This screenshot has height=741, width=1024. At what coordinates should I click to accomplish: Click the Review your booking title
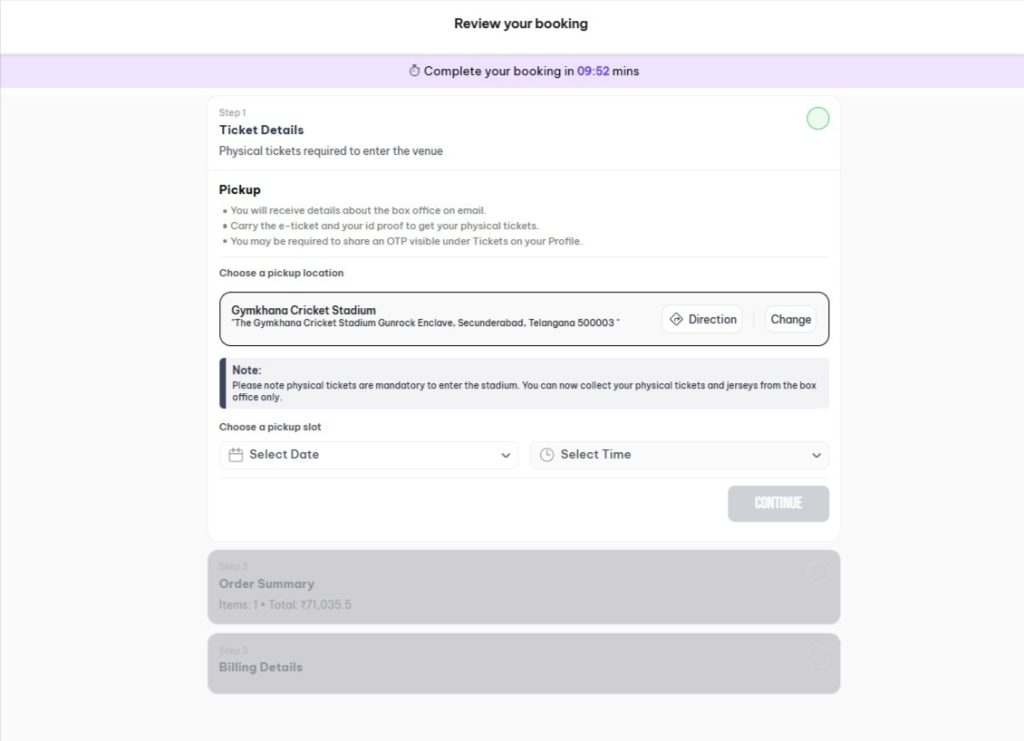tap(521, 23)
